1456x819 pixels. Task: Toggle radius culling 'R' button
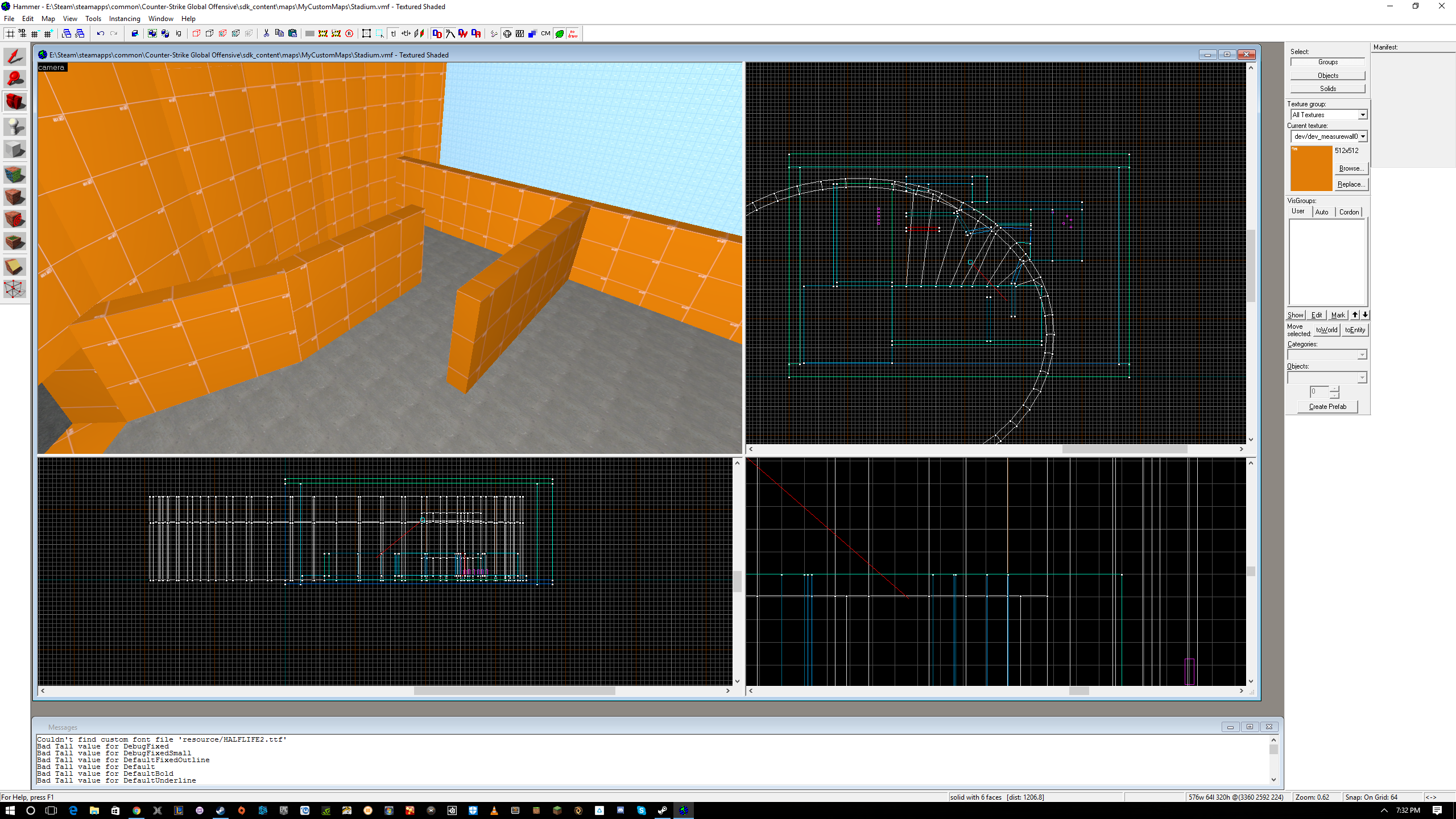click(x=349, y=34)
